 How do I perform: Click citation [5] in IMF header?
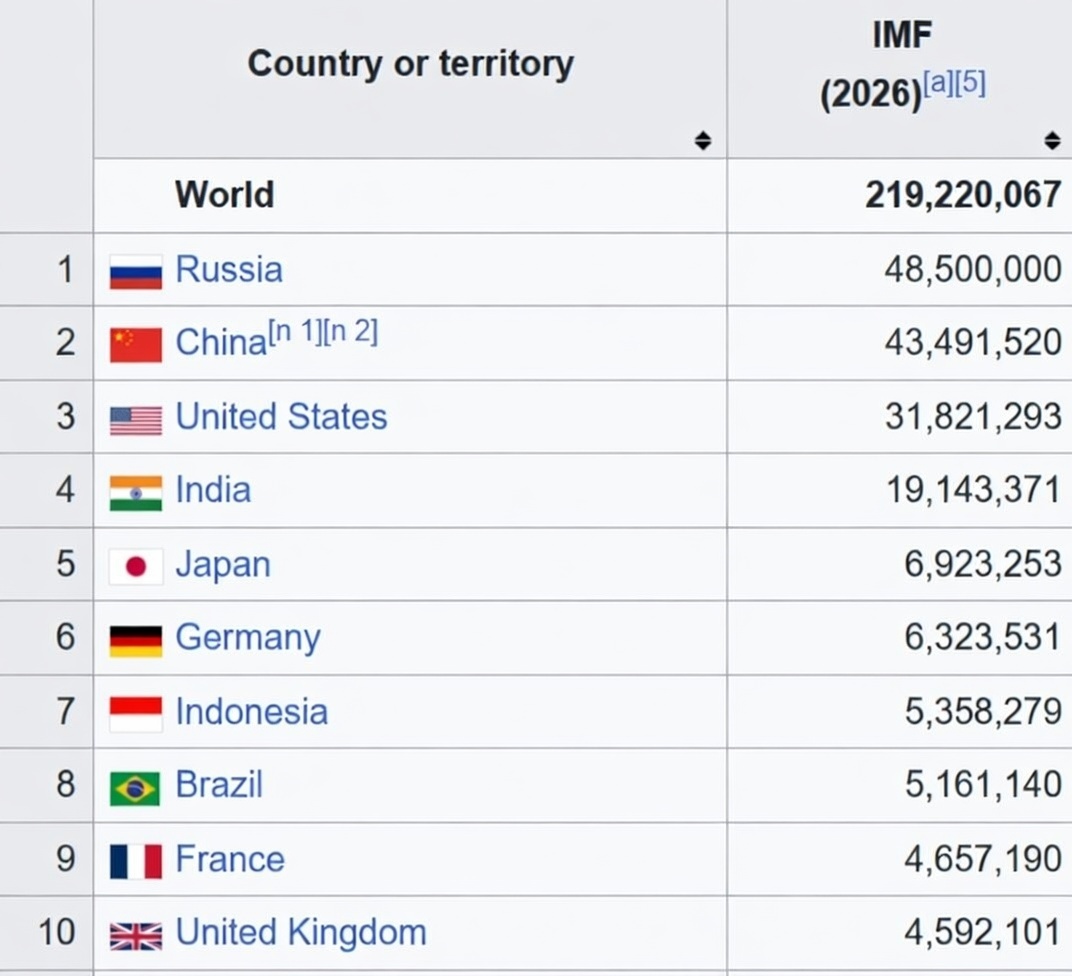[966, 83]
